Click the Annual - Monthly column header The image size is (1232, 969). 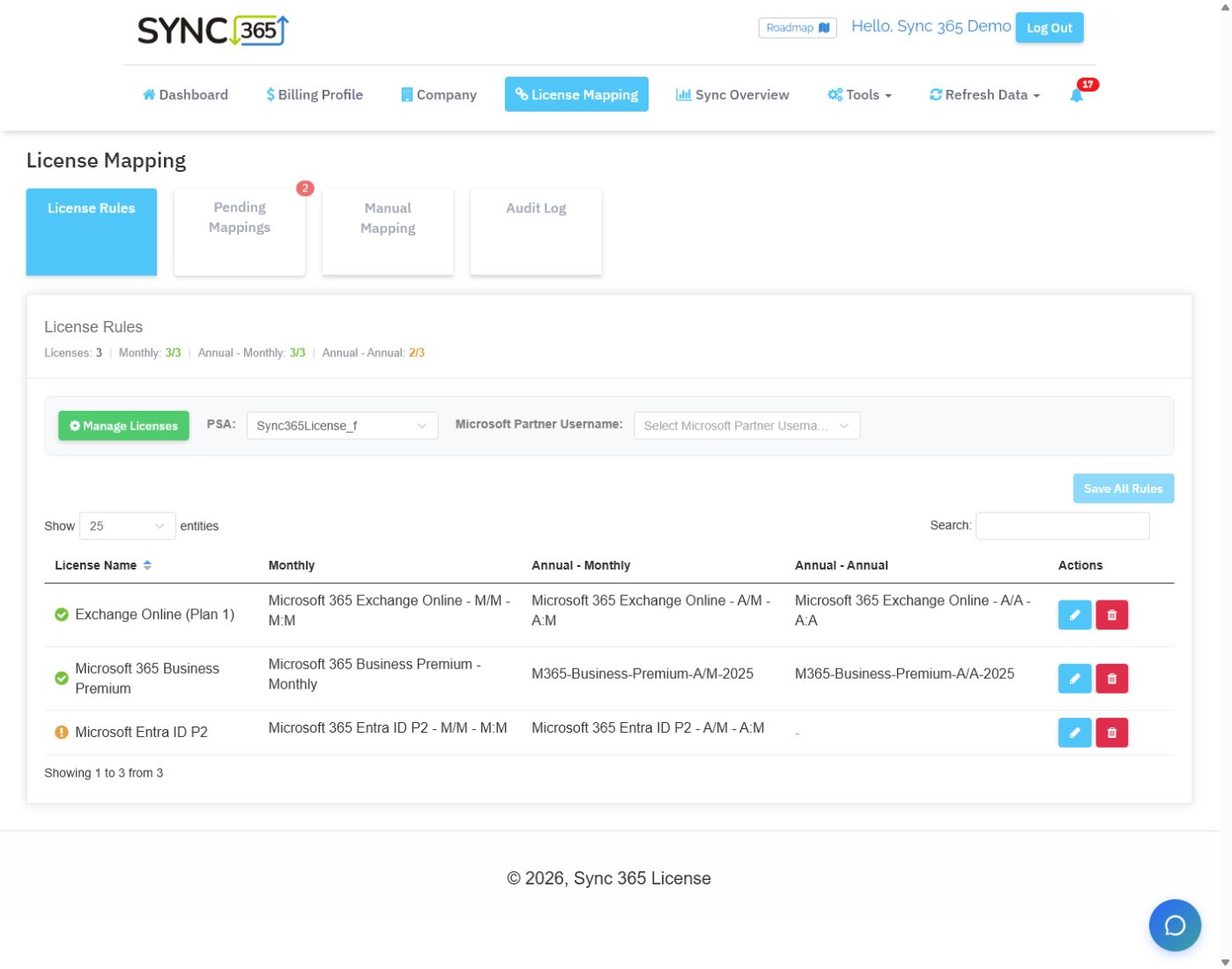coord(581,565)
